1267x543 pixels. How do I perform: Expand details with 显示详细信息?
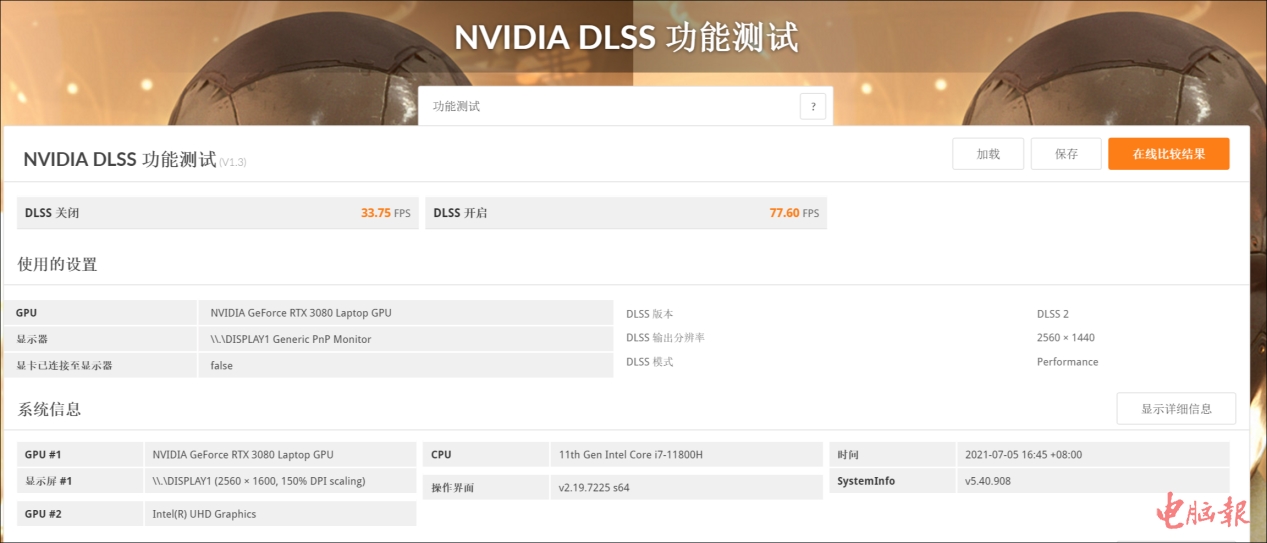1176,409
